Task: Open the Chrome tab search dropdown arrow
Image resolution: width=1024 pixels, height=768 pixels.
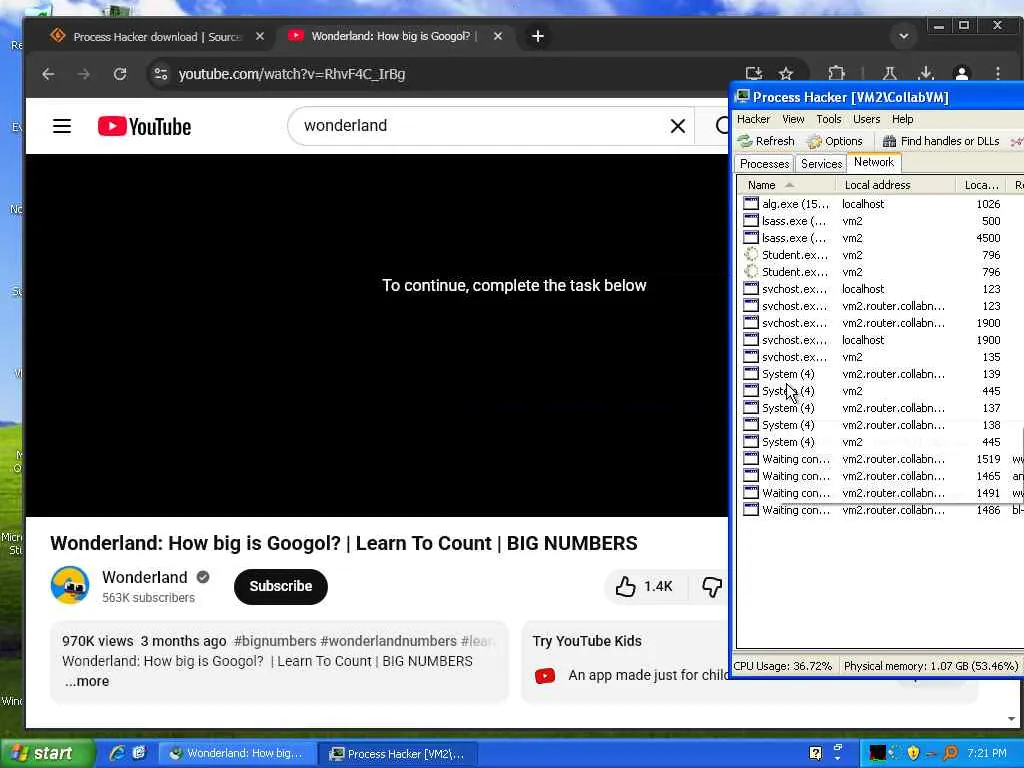Action: coord(904,36)
